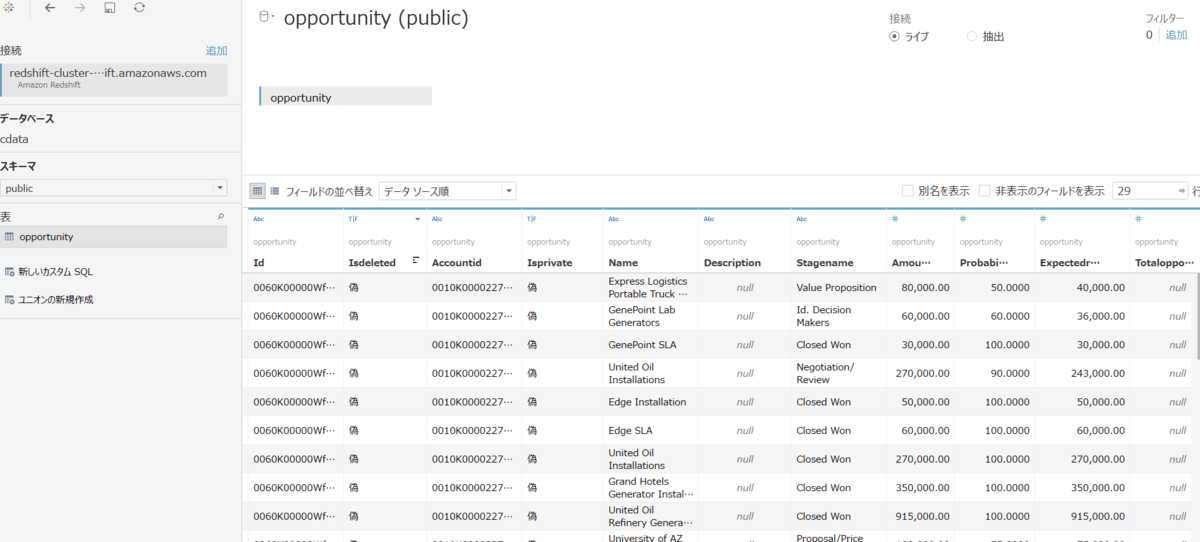This screenshot has width=1200, height=542.
Task: Select the 抽出 connection radio button
Action: (x=972, y=36)
